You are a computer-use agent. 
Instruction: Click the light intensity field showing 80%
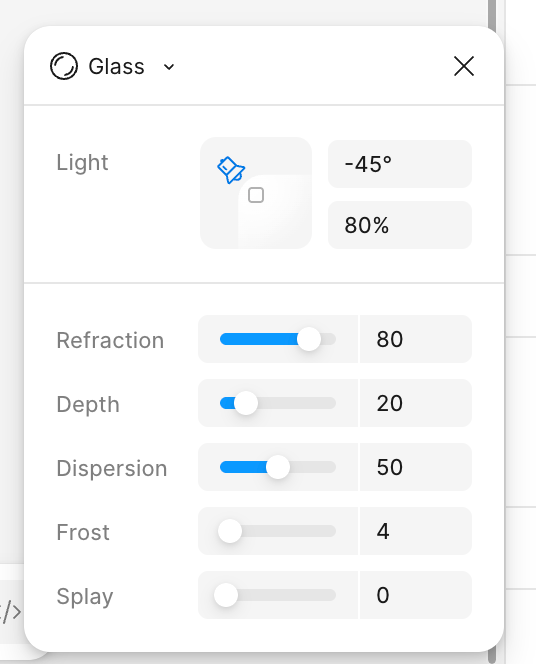[400, 225]
